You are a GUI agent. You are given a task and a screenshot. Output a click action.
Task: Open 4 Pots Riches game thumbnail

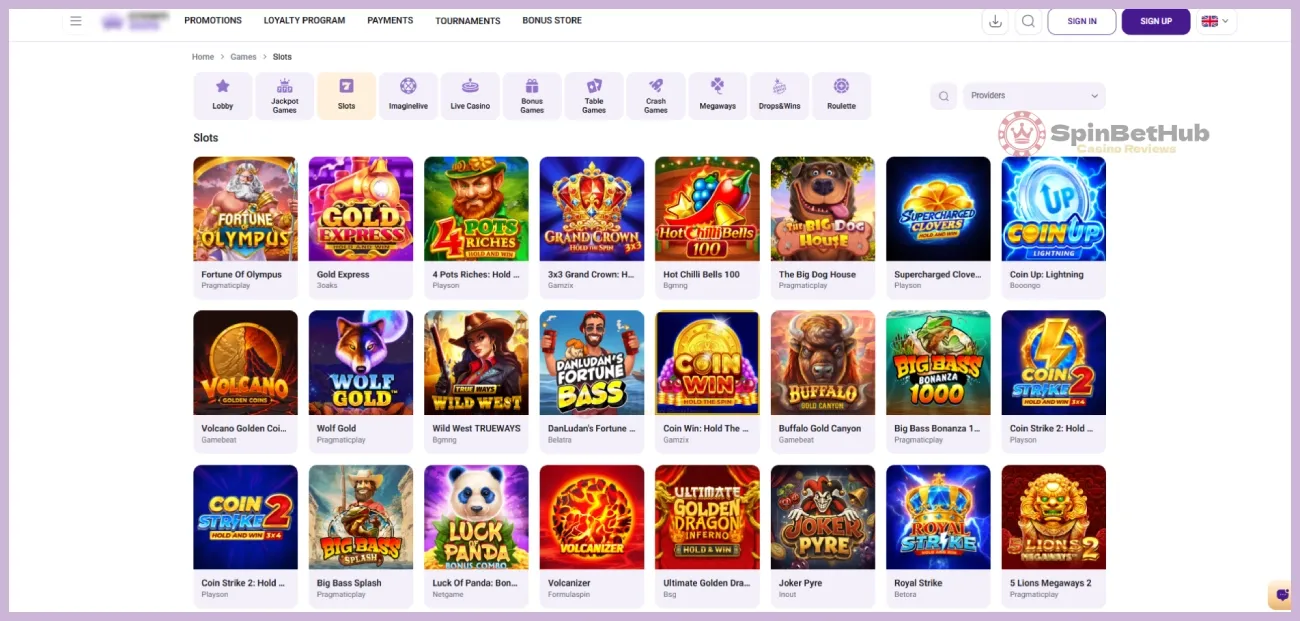pos(476,209)
